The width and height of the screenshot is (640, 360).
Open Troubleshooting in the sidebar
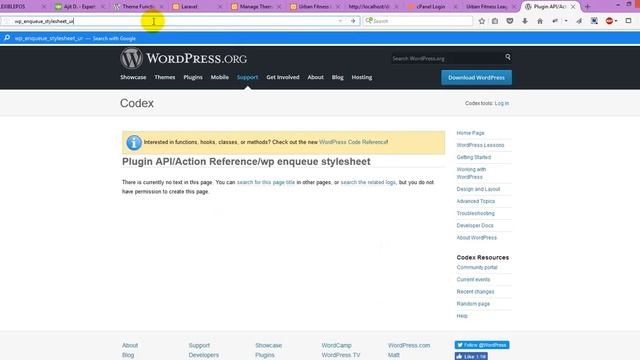point(476,213)
